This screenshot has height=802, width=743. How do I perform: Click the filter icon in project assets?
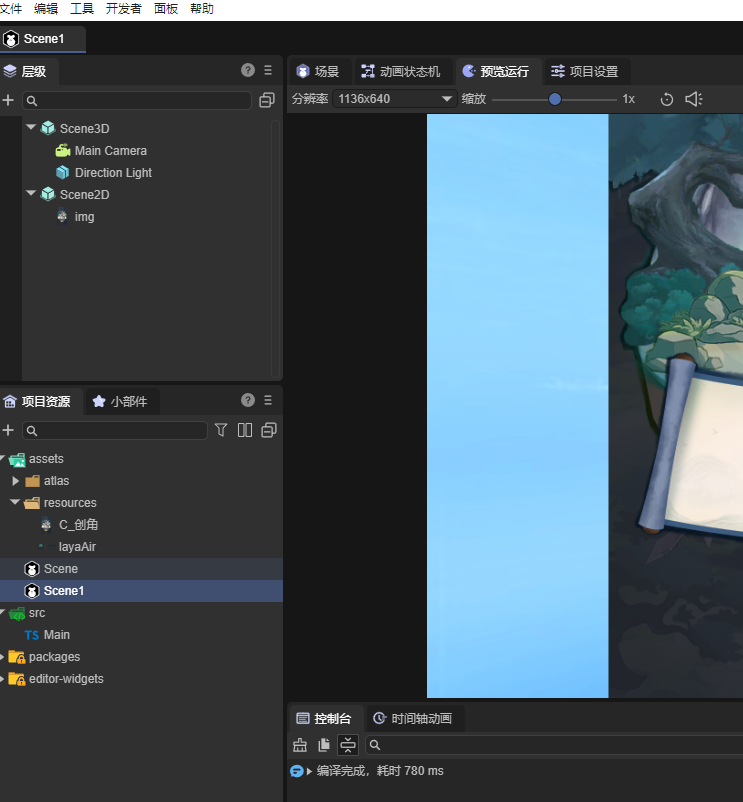[222, 430]
